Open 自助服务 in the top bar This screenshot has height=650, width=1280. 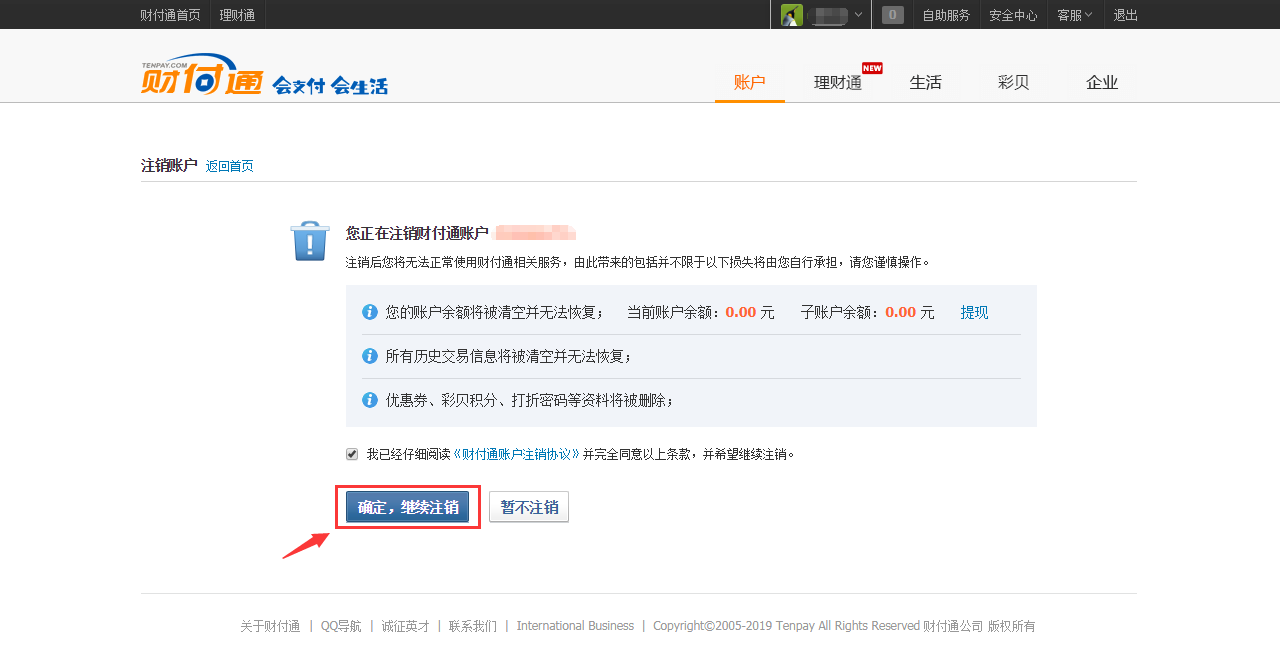[946, 15]
